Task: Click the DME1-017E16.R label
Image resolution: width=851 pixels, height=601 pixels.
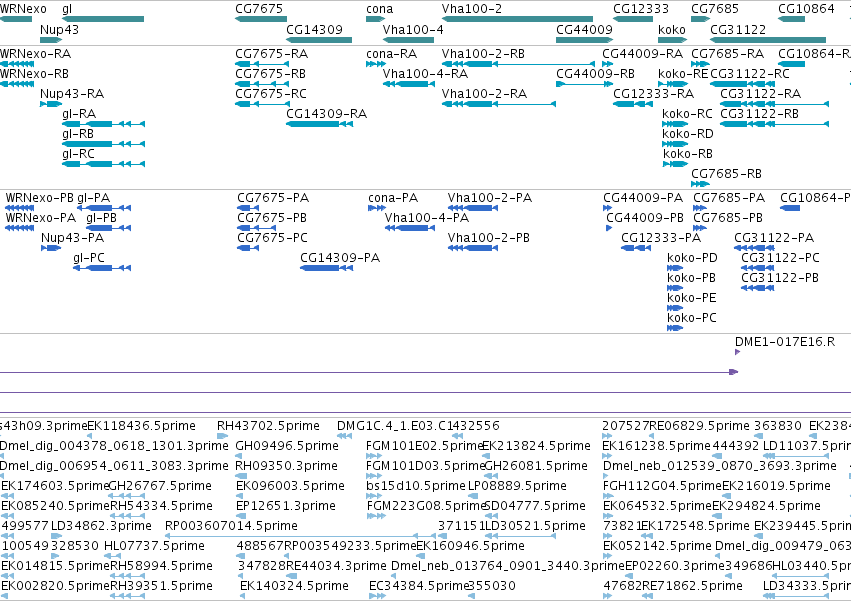Action: coord(785,343)
